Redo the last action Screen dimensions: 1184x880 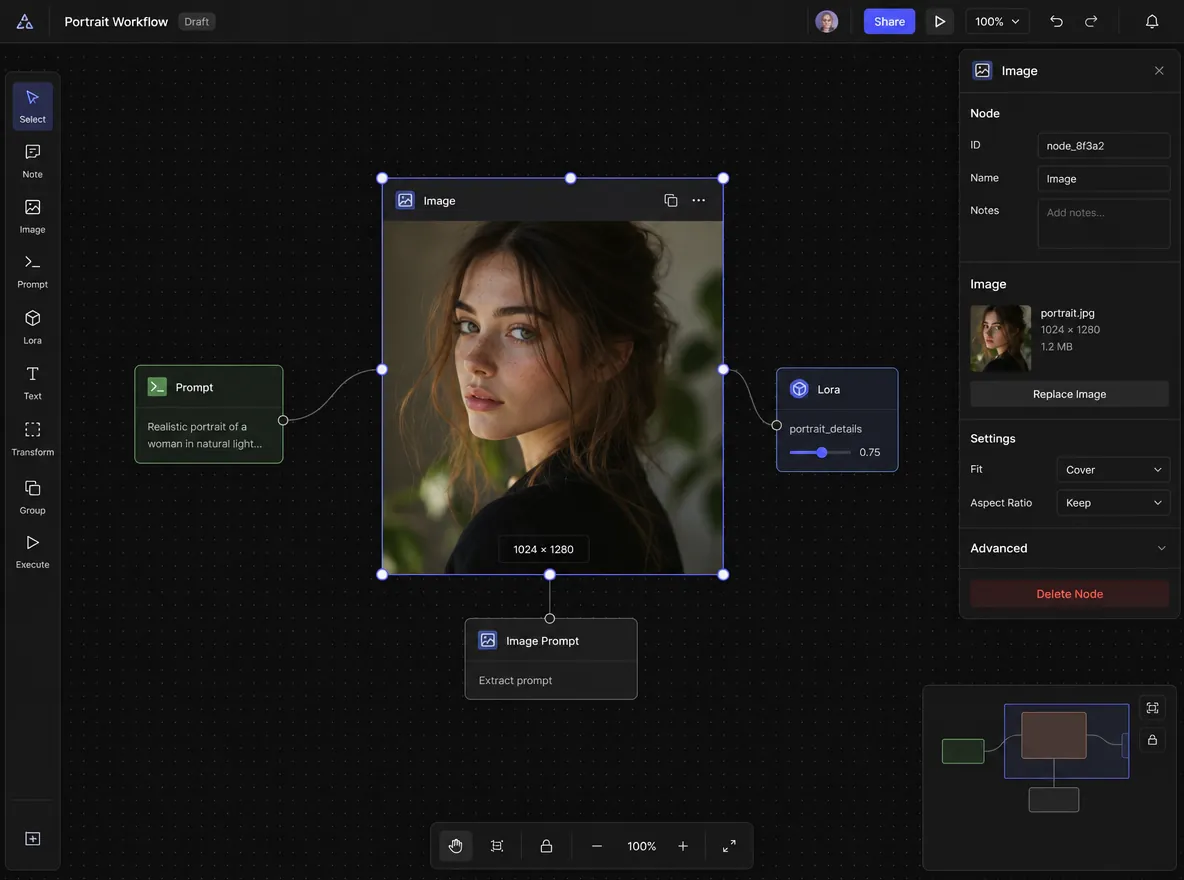coord(1091,21)
